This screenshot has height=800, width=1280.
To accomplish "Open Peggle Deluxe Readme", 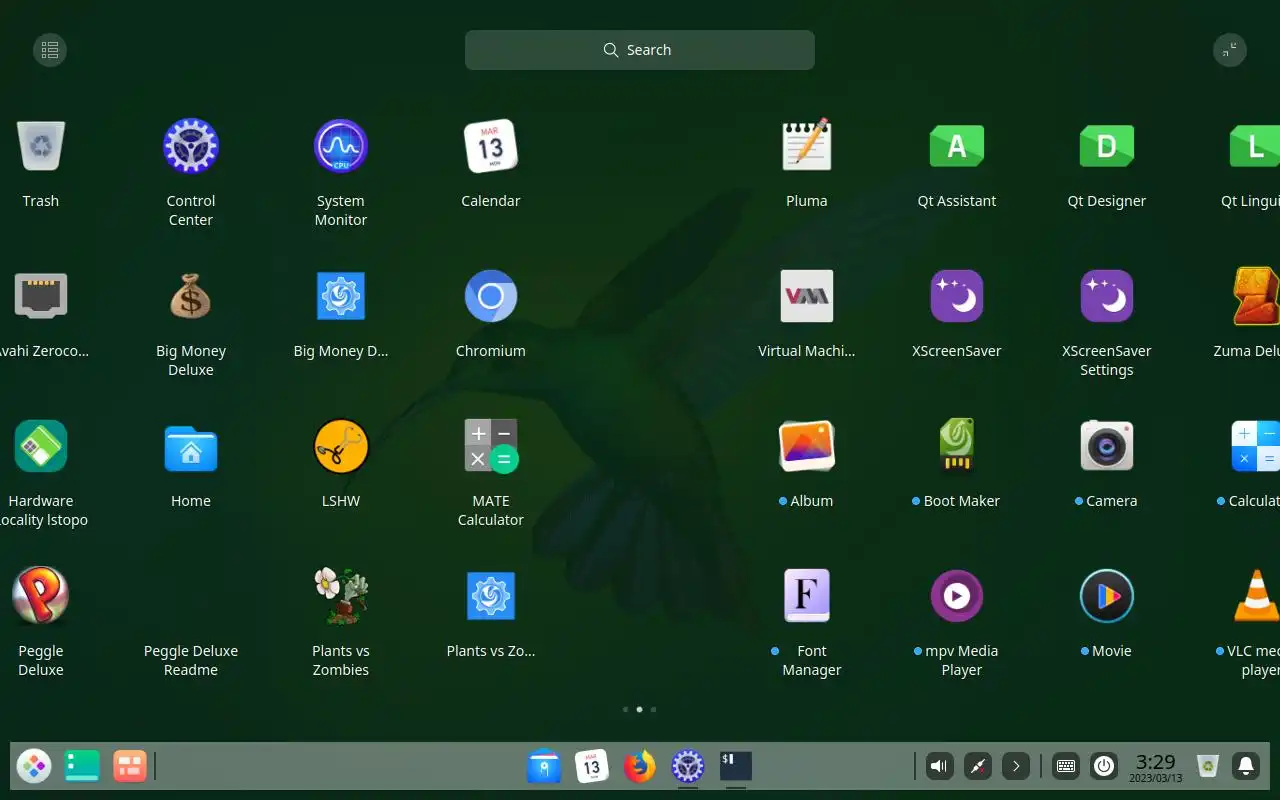I will [191, 660].
